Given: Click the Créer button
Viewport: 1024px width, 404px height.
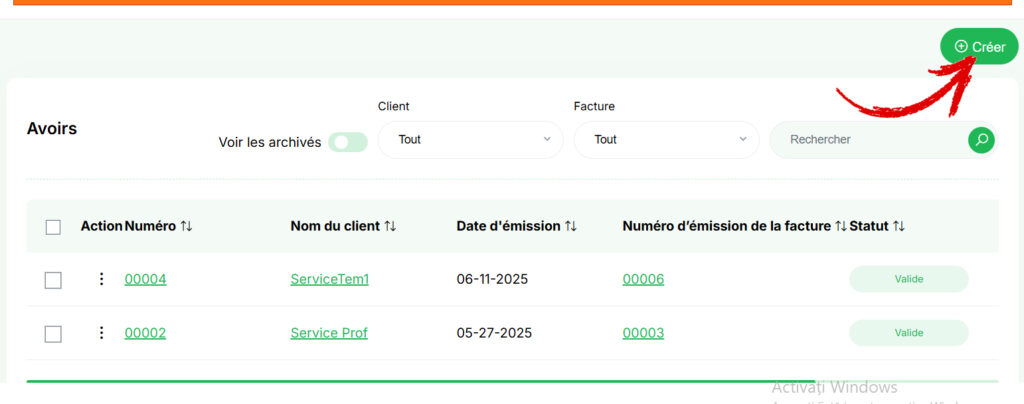Looking at the screenshot, I should coord(979,46).
